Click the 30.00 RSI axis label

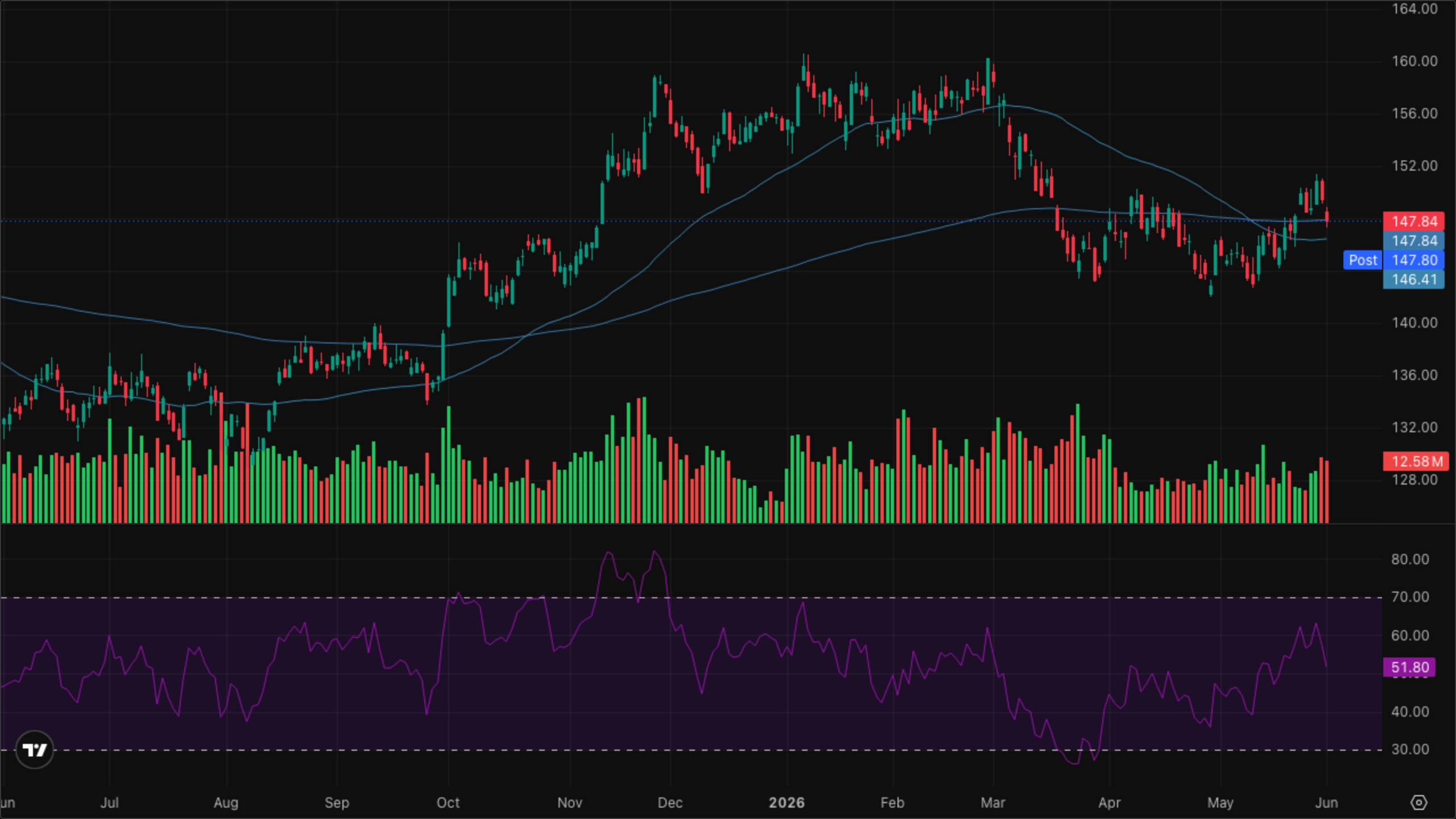(1410, 750)
